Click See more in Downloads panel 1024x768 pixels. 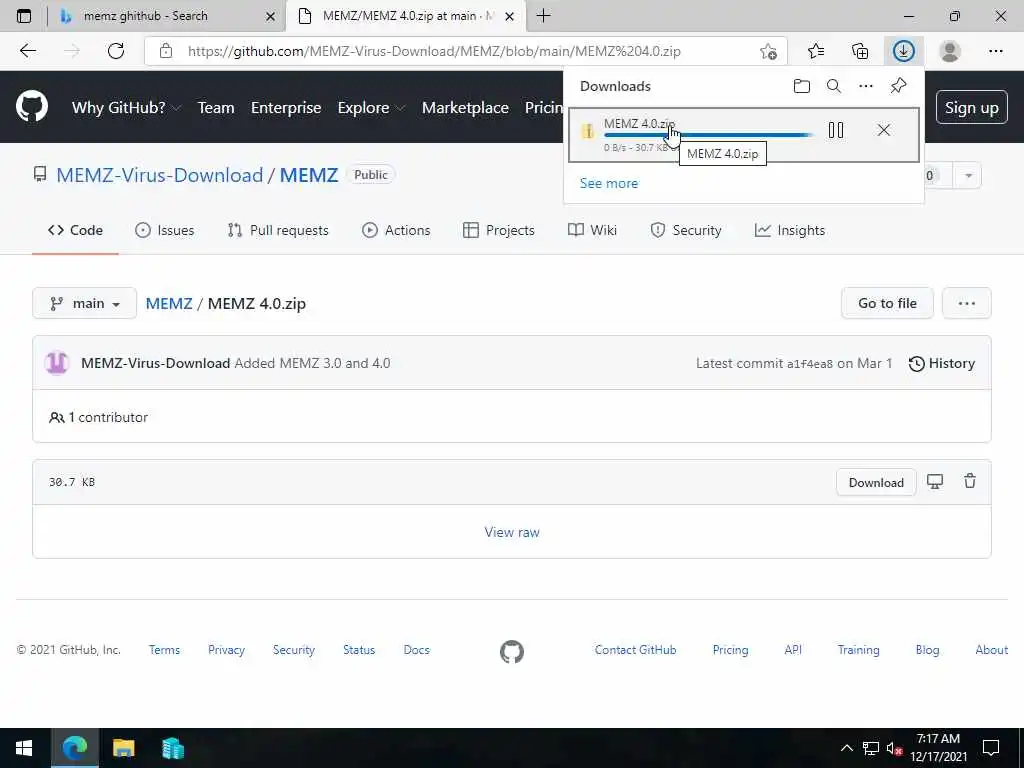[609, 184]
